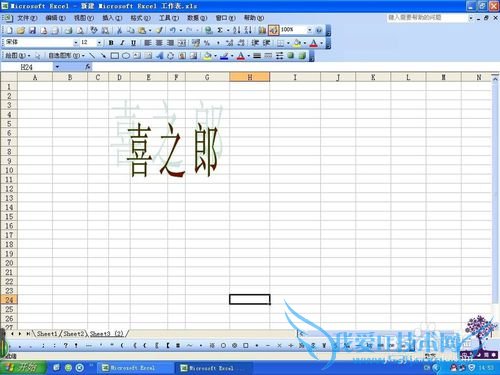Click Merge and Center in the formatting toolbar
500x375 pixels.
click(x=182, y=43)
